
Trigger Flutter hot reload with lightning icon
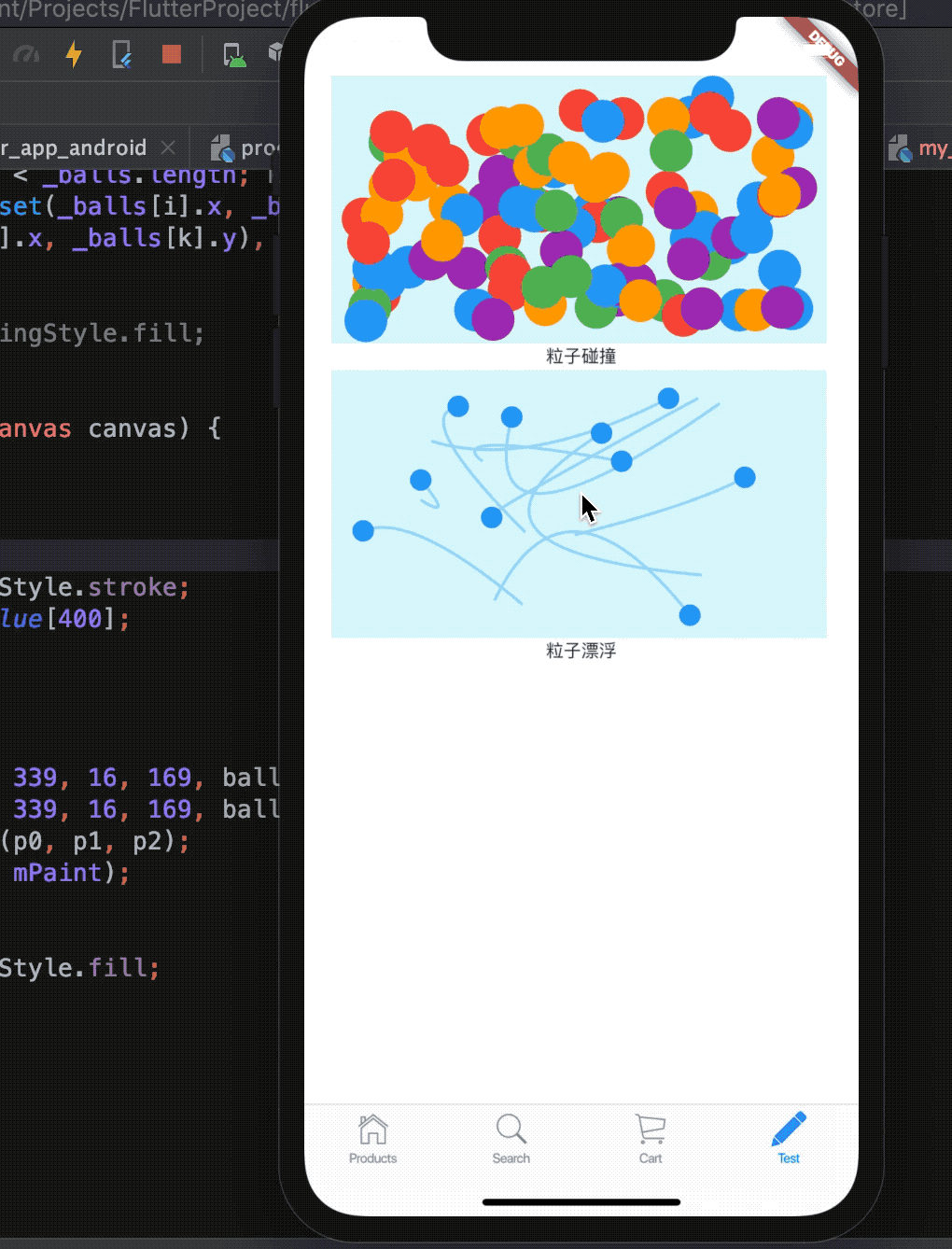74,54
